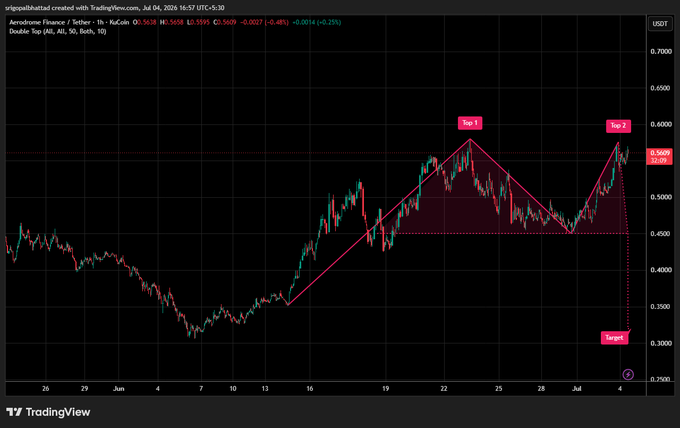Click the 25 date label on time axis

tap(499, 389)
